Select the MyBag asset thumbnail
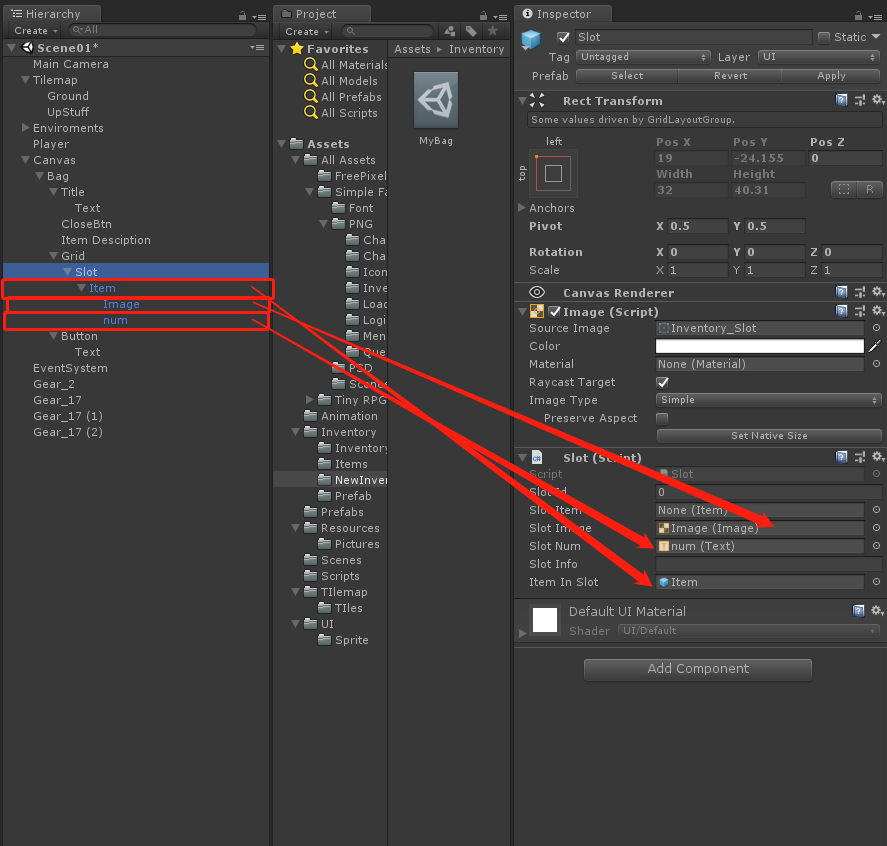This screenshot has height=846, width=887. click(436, 100)
